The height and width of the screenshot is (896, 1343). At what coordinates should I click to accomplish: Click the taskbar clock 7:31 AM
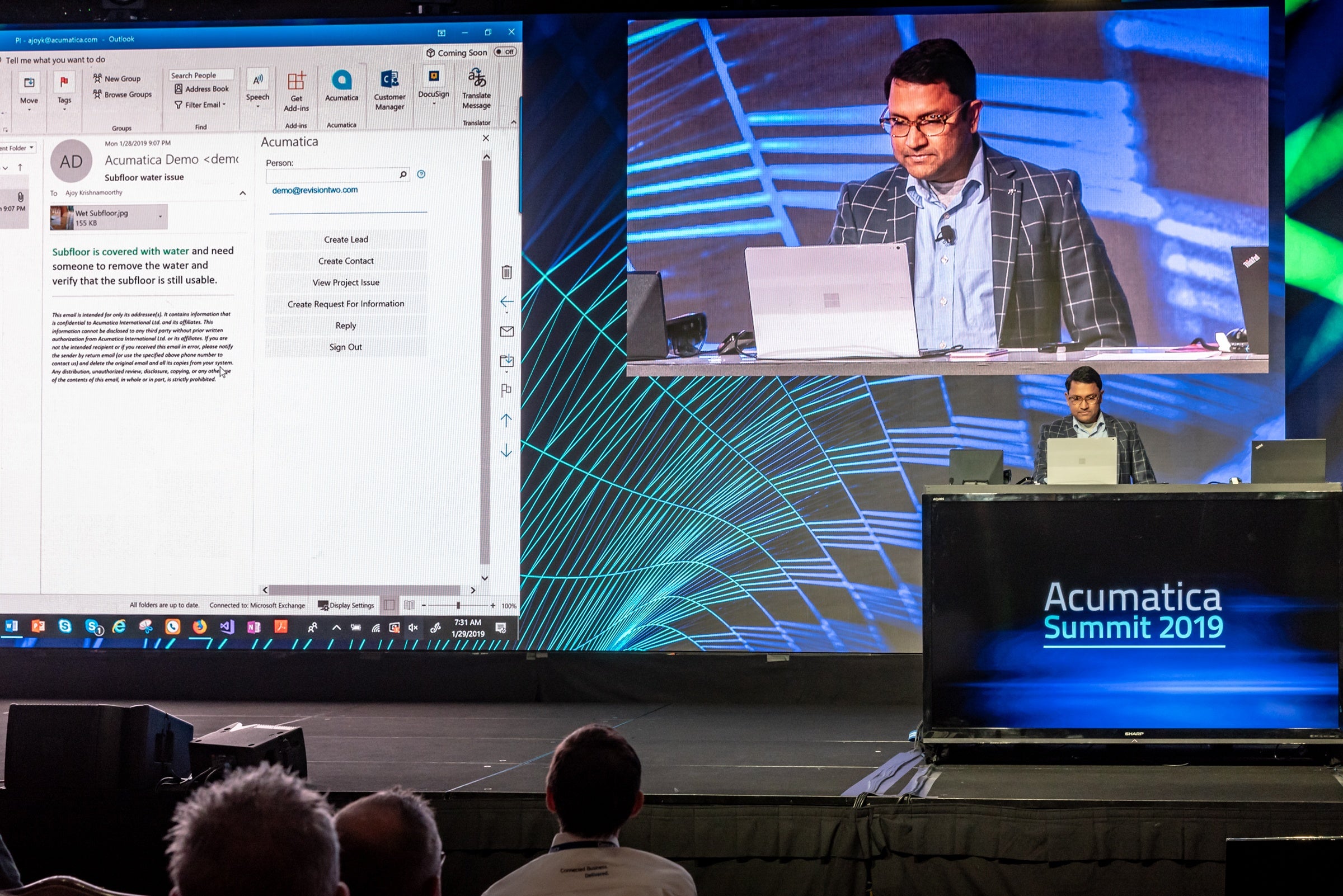(468, 628)
